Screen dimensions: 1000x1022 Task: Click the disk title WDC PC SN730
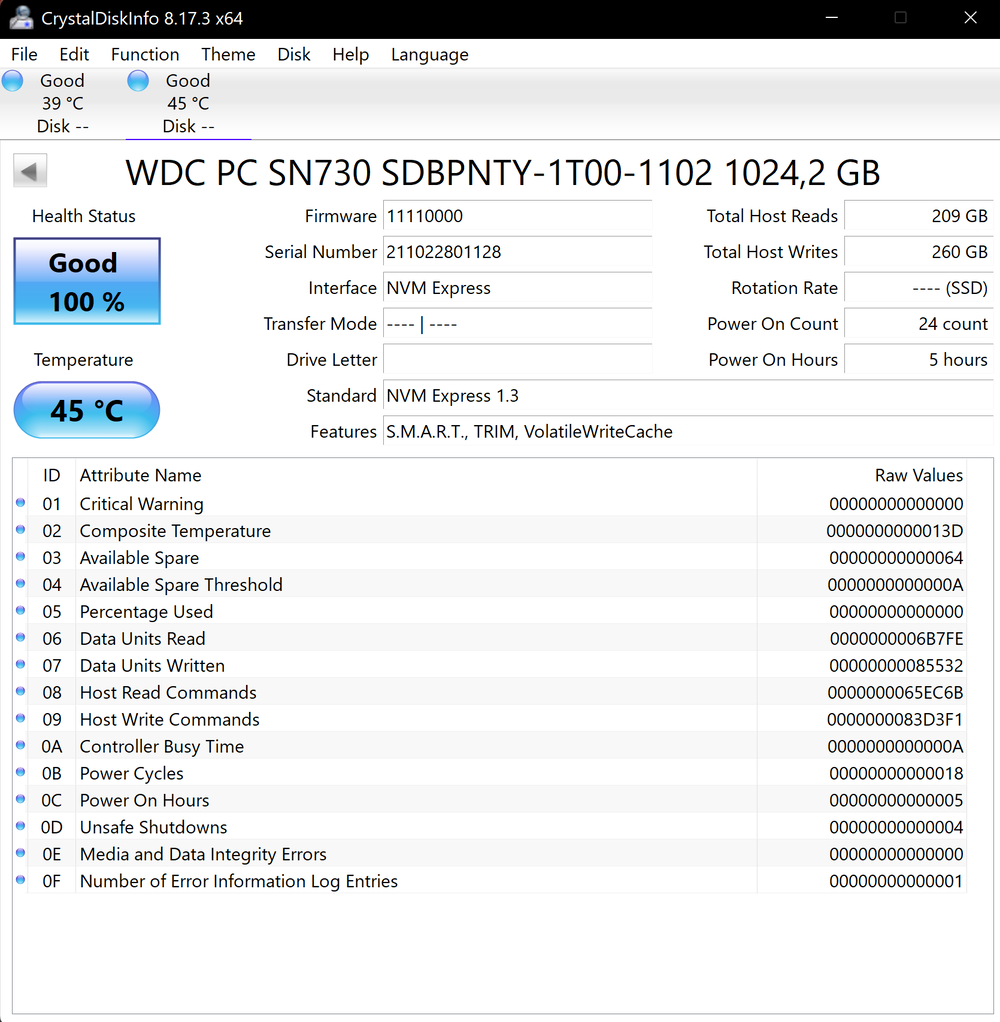coord(503,173)
